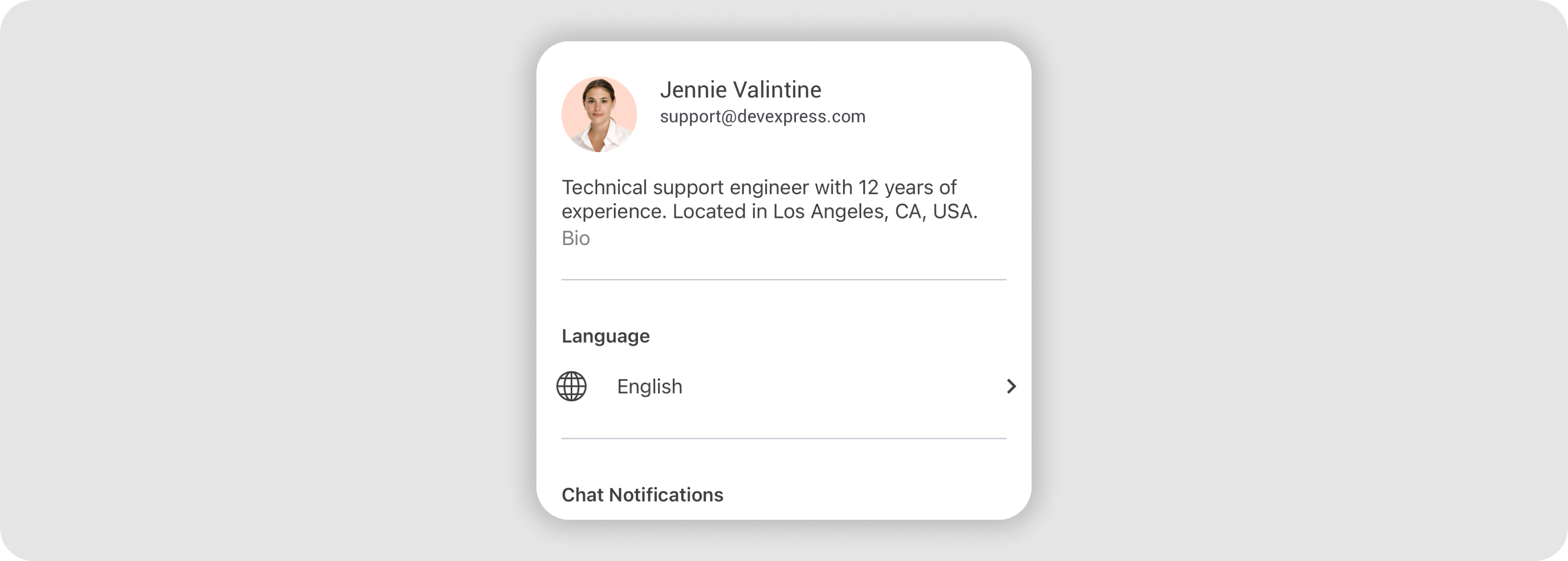Click the word "Notifications" in bottom header
This screenshot has width=1568, height=561.
pos(666,495)
